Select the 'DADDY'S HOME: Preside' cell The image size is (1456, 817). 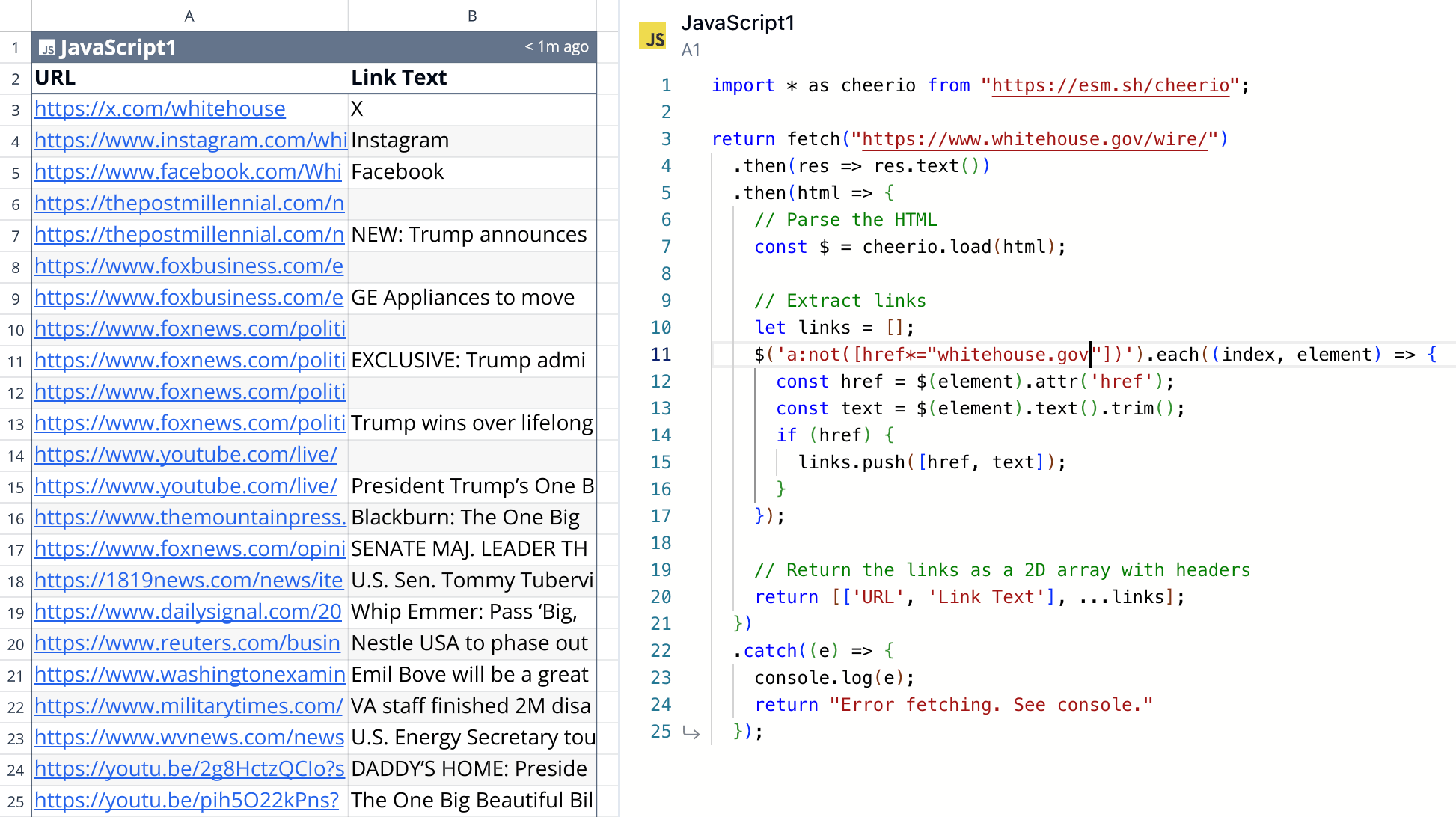point(472,769)
